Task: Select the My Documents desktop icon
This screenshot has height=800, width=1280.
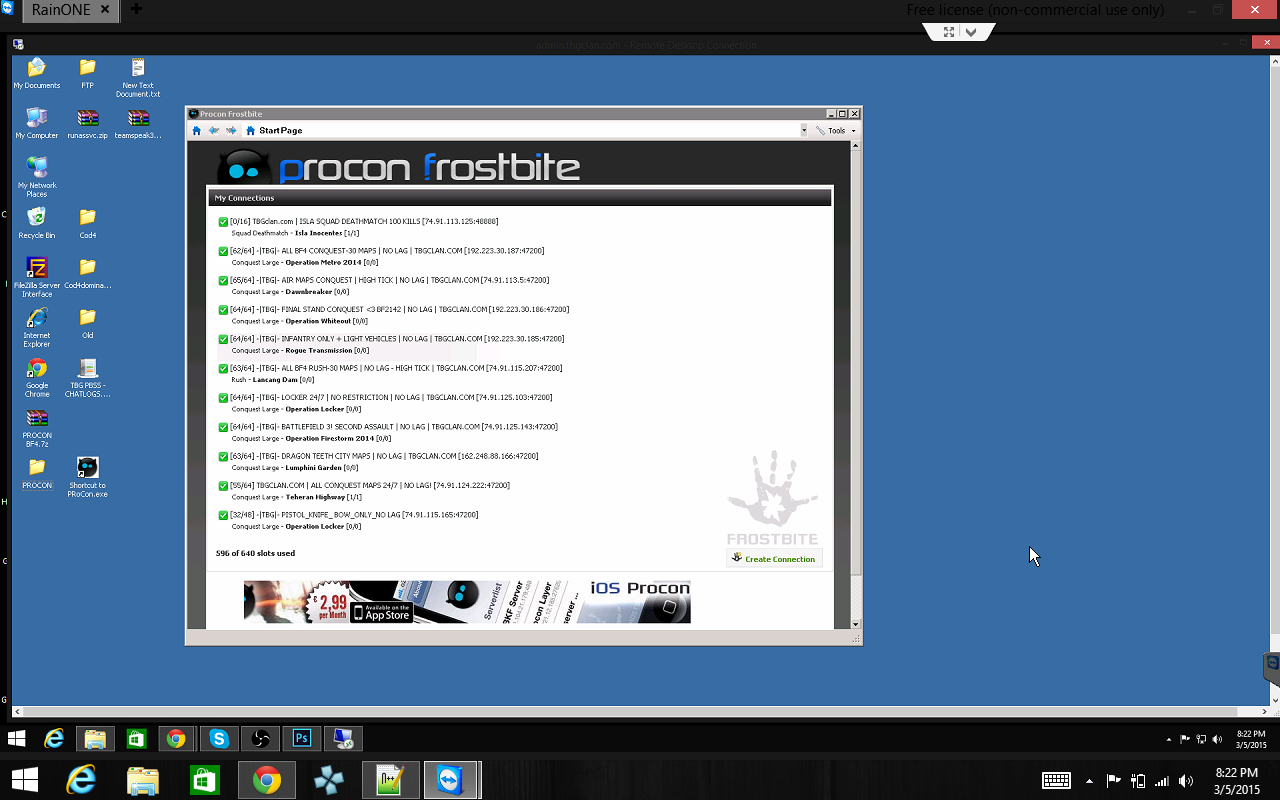Action: tap(37, 73)
